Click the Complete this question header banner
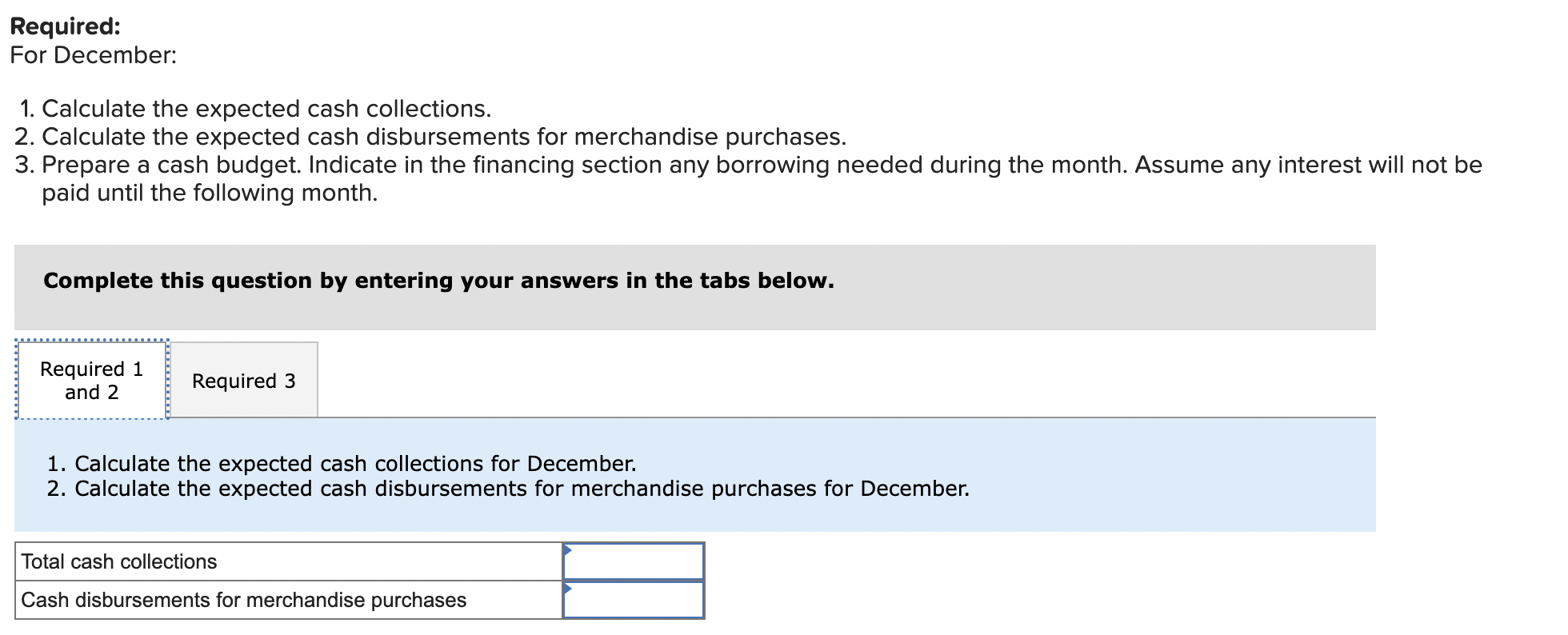The width and height of the screenshot is (1568, 635). pos(438,281)
